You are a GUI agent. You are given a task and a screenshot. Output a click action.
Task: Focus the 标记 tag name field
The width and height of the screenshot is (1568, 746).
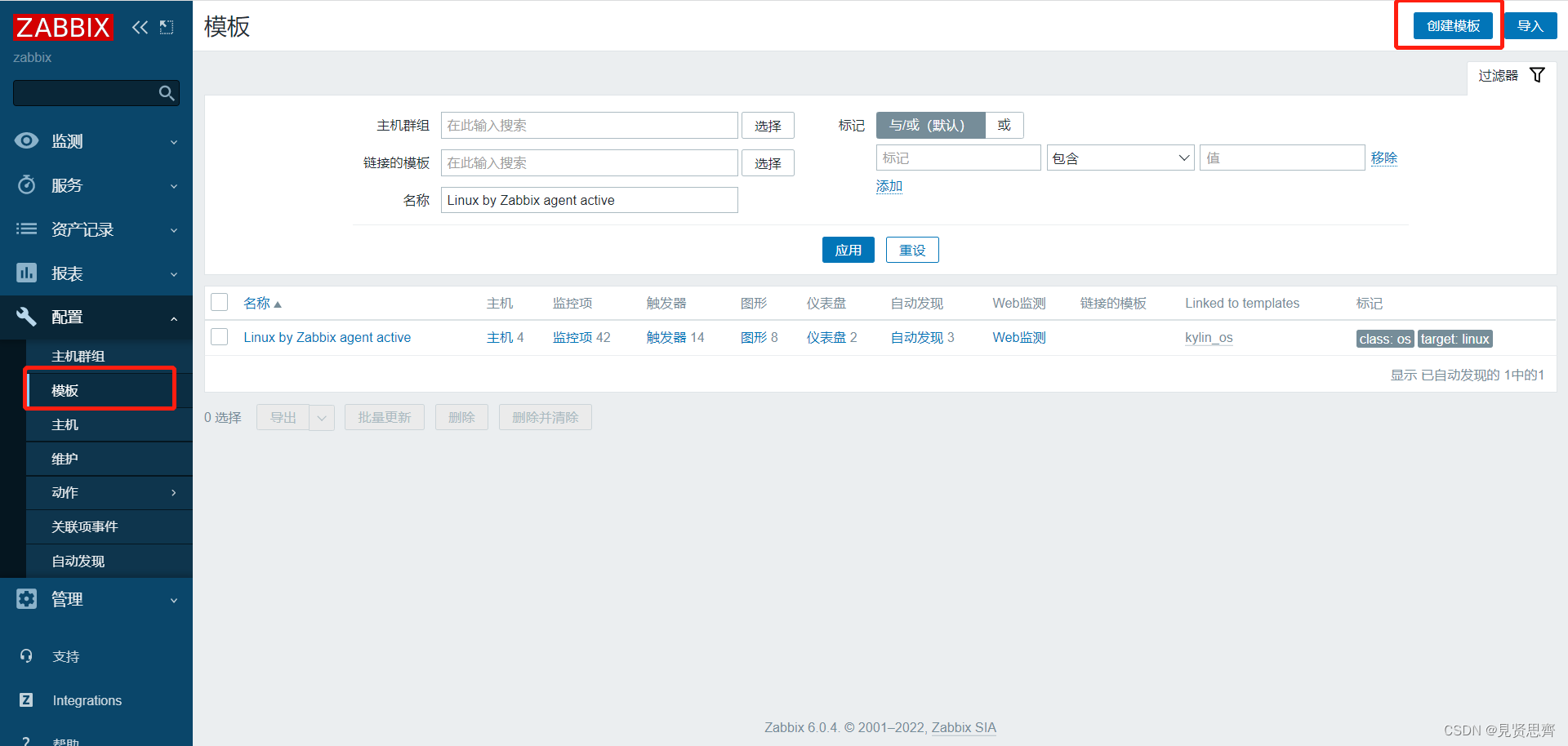coord(958,158)
